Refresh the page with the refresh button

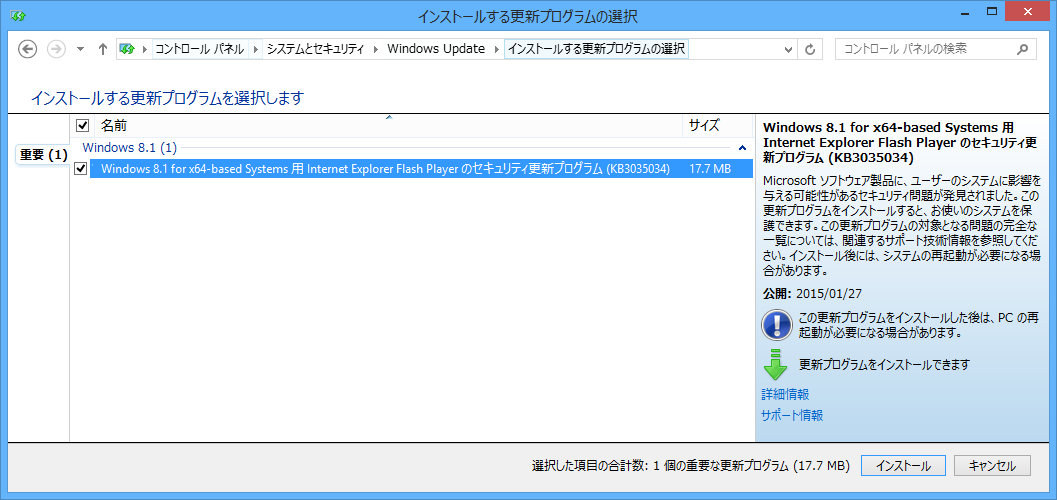[810, 49]
